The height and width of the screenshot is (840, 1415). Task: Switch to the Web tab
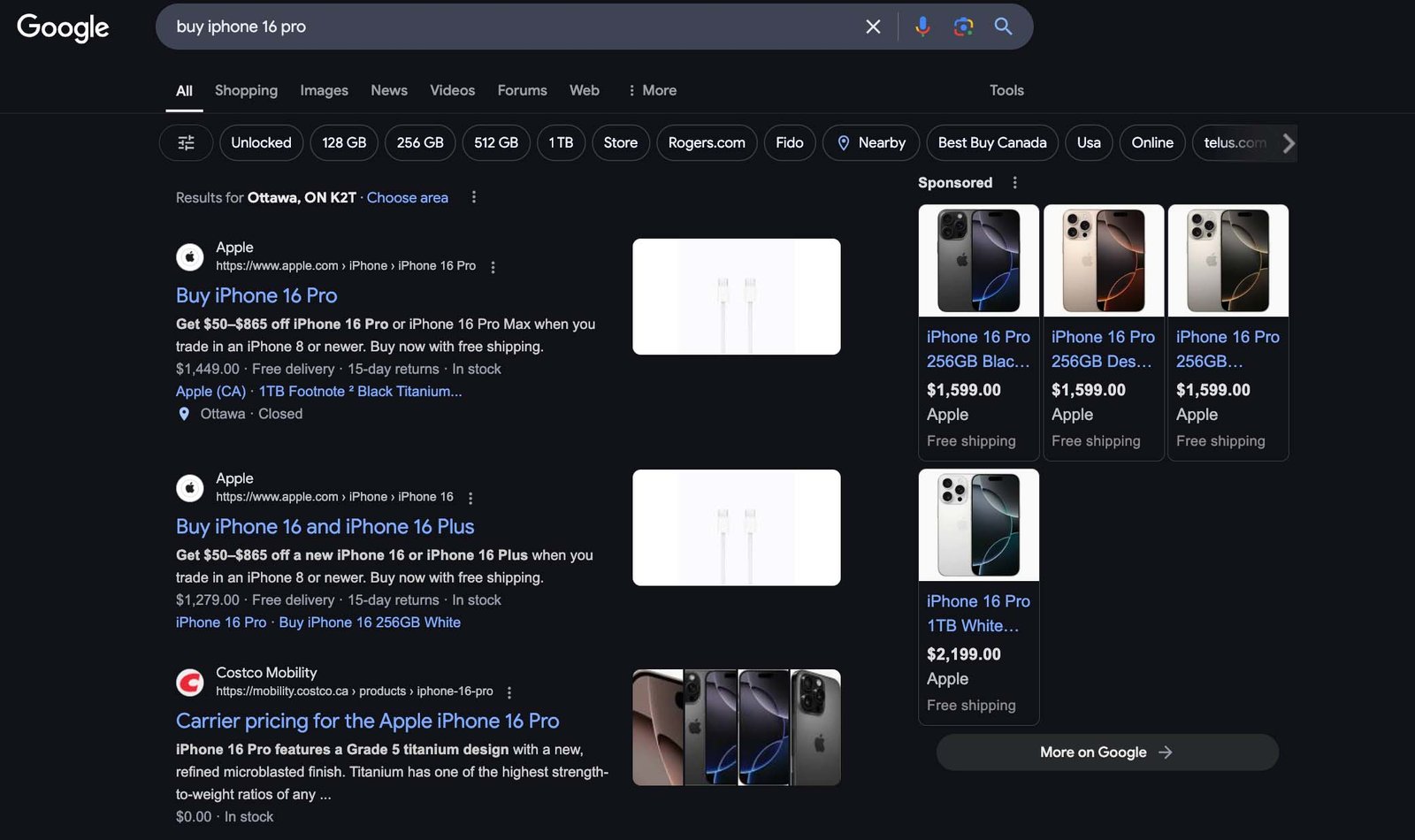tap(585, 90)
